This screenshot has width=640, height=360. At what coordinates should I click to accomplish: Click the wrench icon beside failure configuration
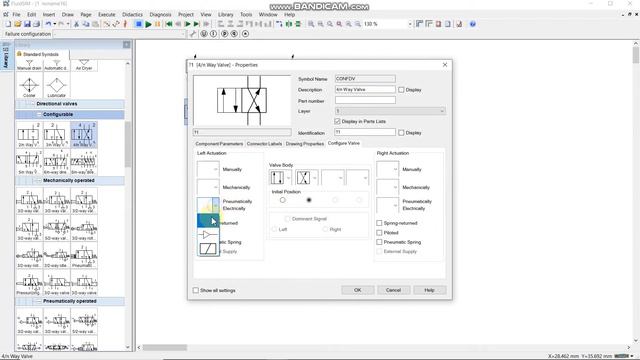[x=193, y=34]
